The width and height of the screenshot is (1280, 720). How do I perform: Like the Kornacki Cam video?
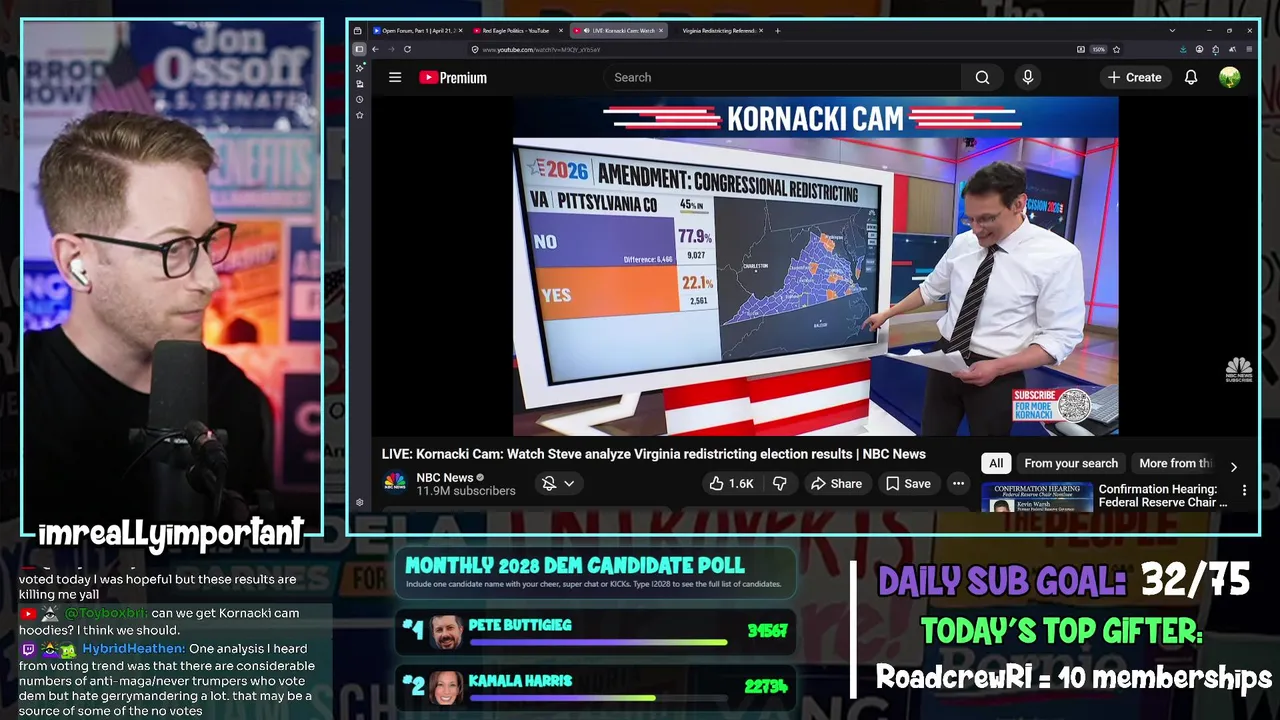pyautogui.click(x=731, y=483)
